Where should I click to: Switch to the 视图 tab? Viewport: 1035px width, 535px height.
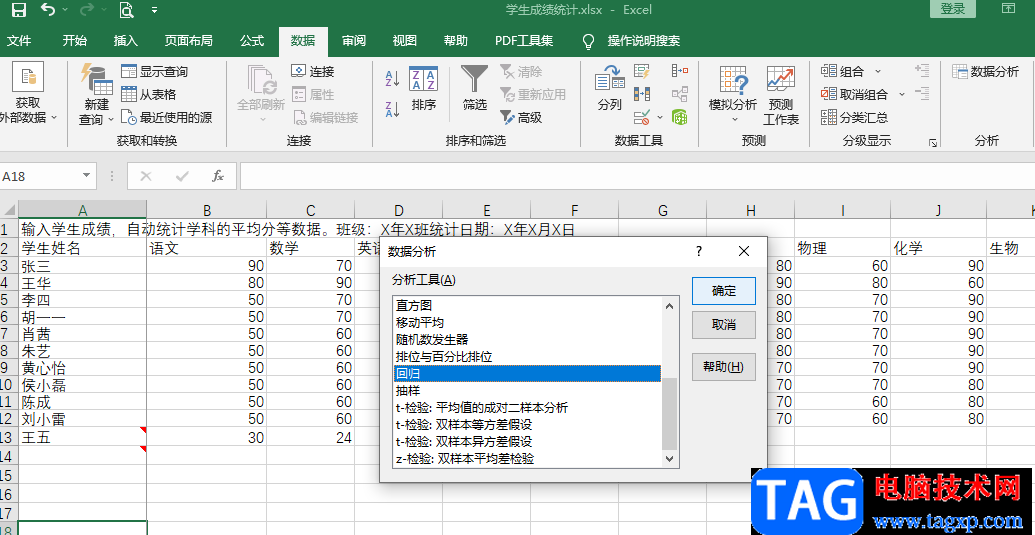click(405, 41)
